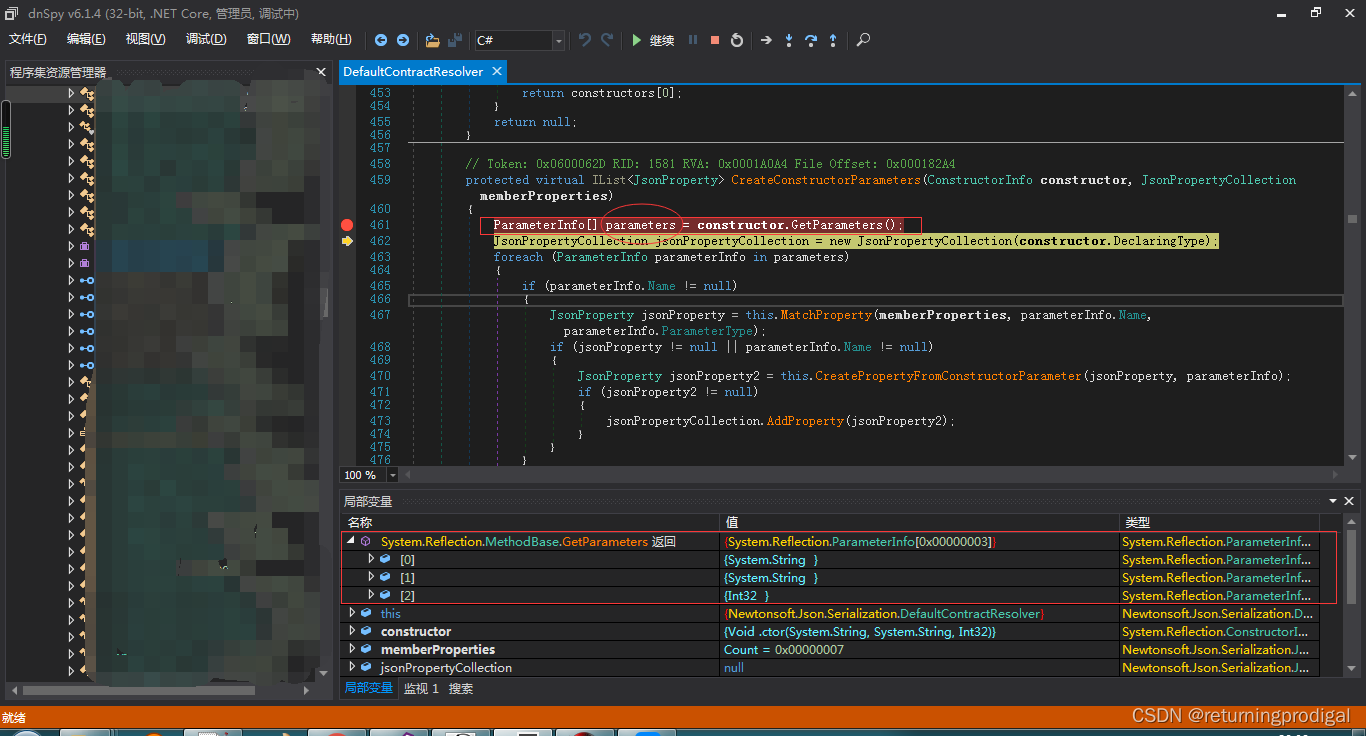Click the Restart debugging icon
Viewport: 1366px width, 736px height.
[x=737, y=40]
